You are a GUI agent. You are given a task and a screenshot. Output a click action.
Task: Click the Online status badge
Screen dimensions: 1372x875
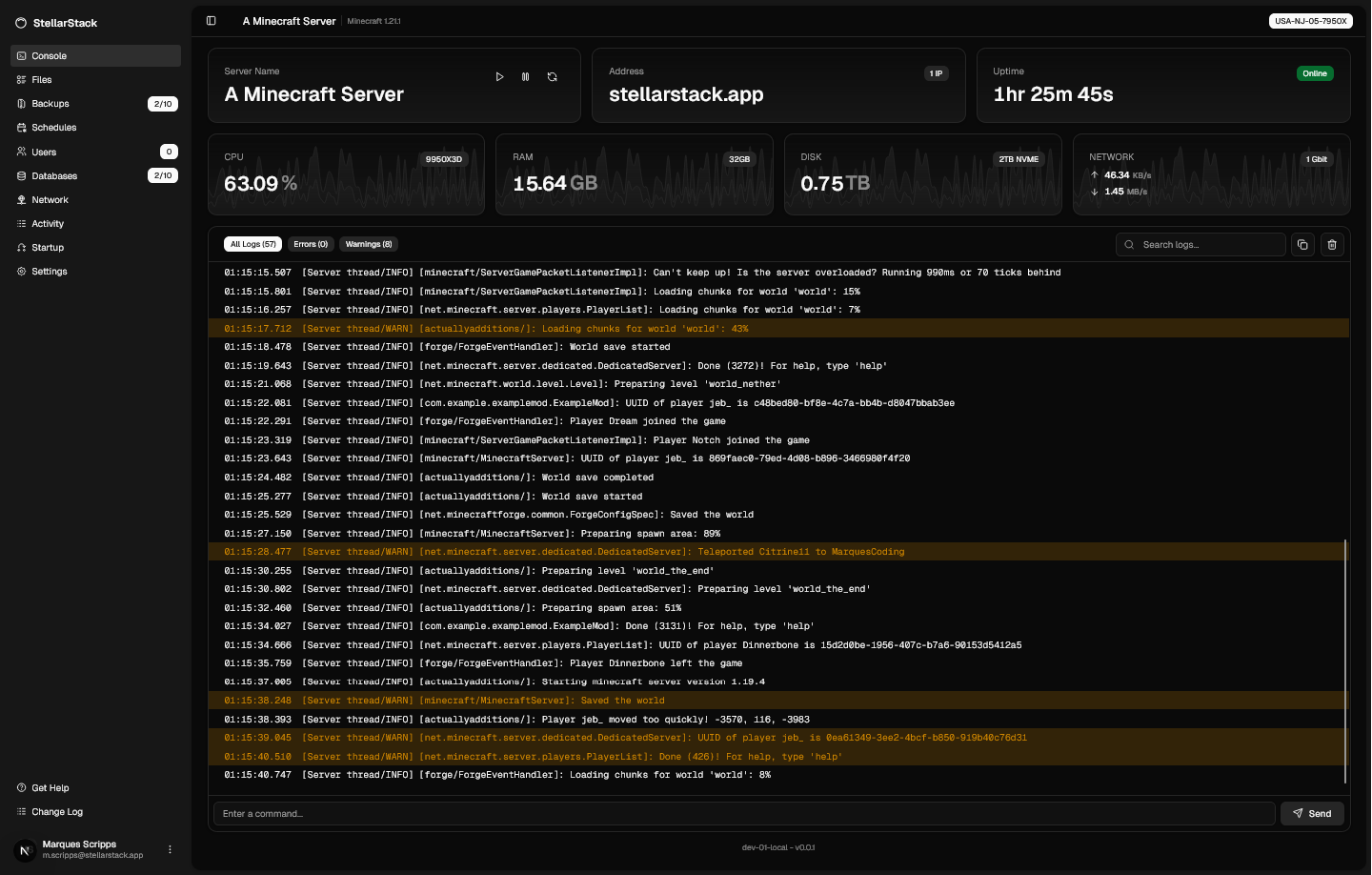pyautogui.click(x=1315, y=73)
